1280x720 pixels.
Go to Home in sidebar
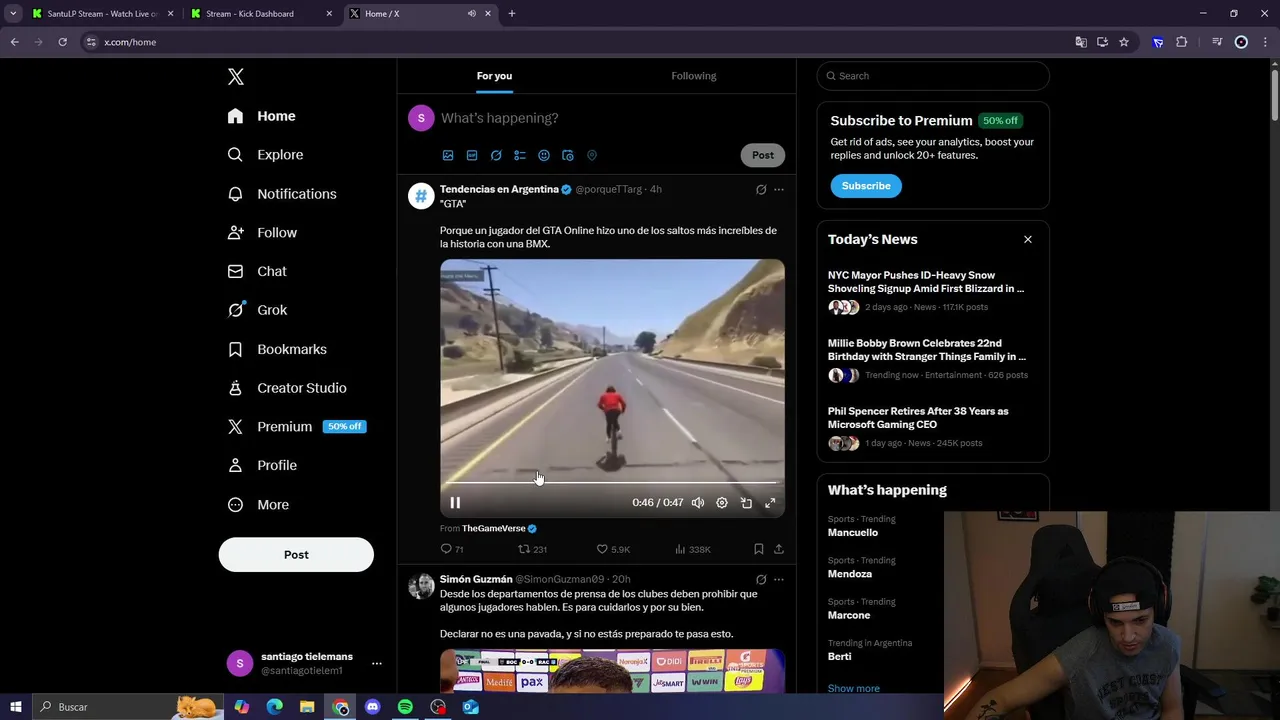point(261,116)
